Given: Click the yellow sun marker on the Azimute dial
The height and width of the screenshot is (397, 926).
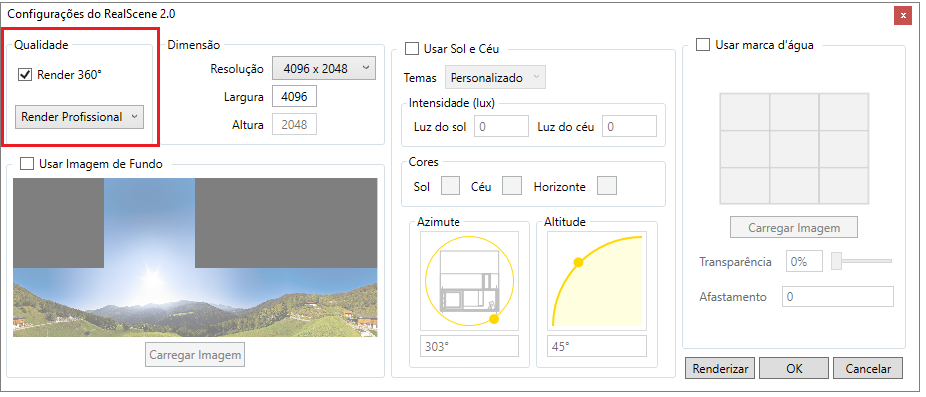Looking at the screenshot, I should (494, 319).
